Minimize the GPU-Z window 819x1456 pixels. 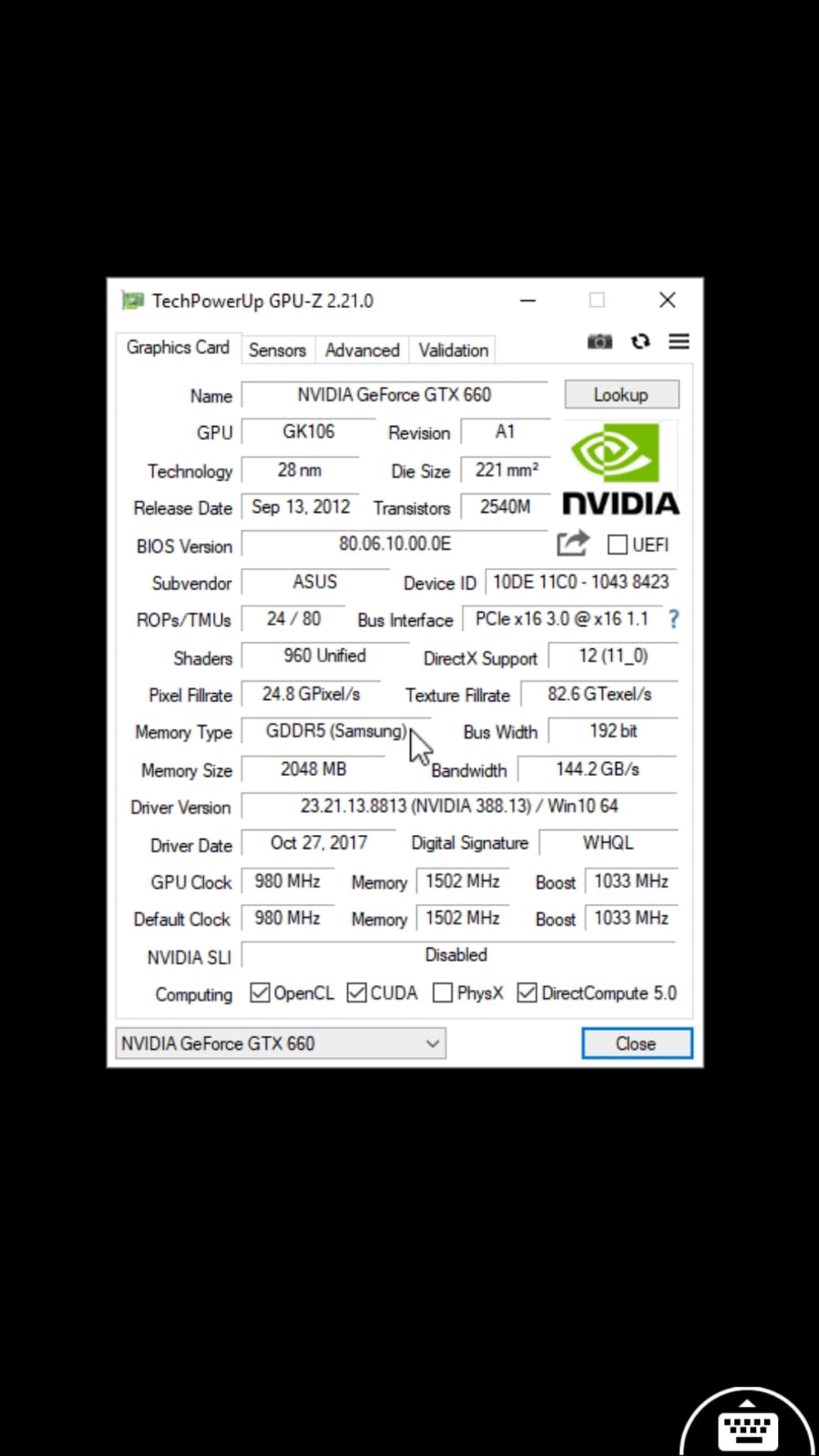pyautogui.click(x=528, y=300)
